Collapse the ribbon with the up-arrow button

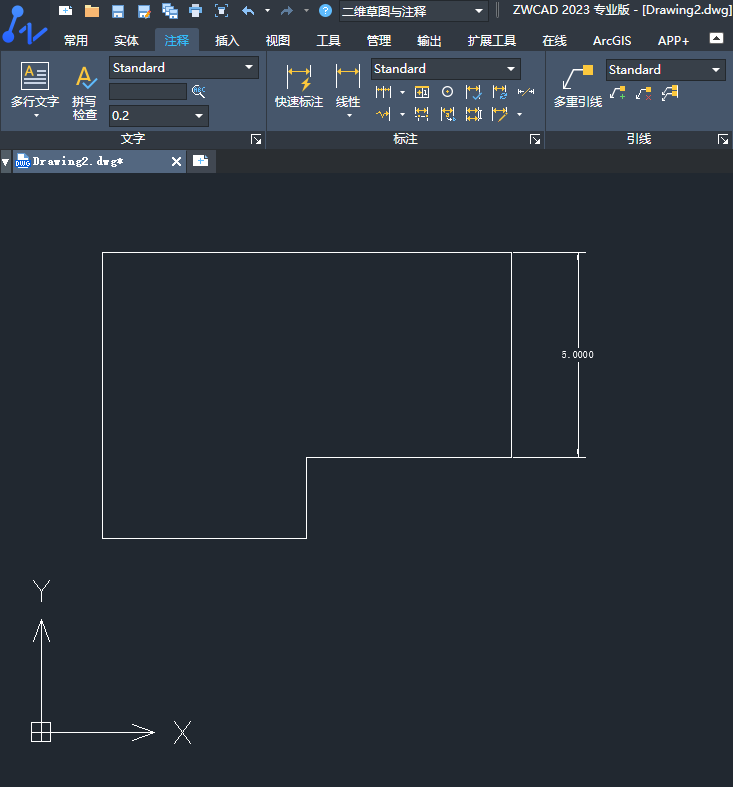[716, 38]
